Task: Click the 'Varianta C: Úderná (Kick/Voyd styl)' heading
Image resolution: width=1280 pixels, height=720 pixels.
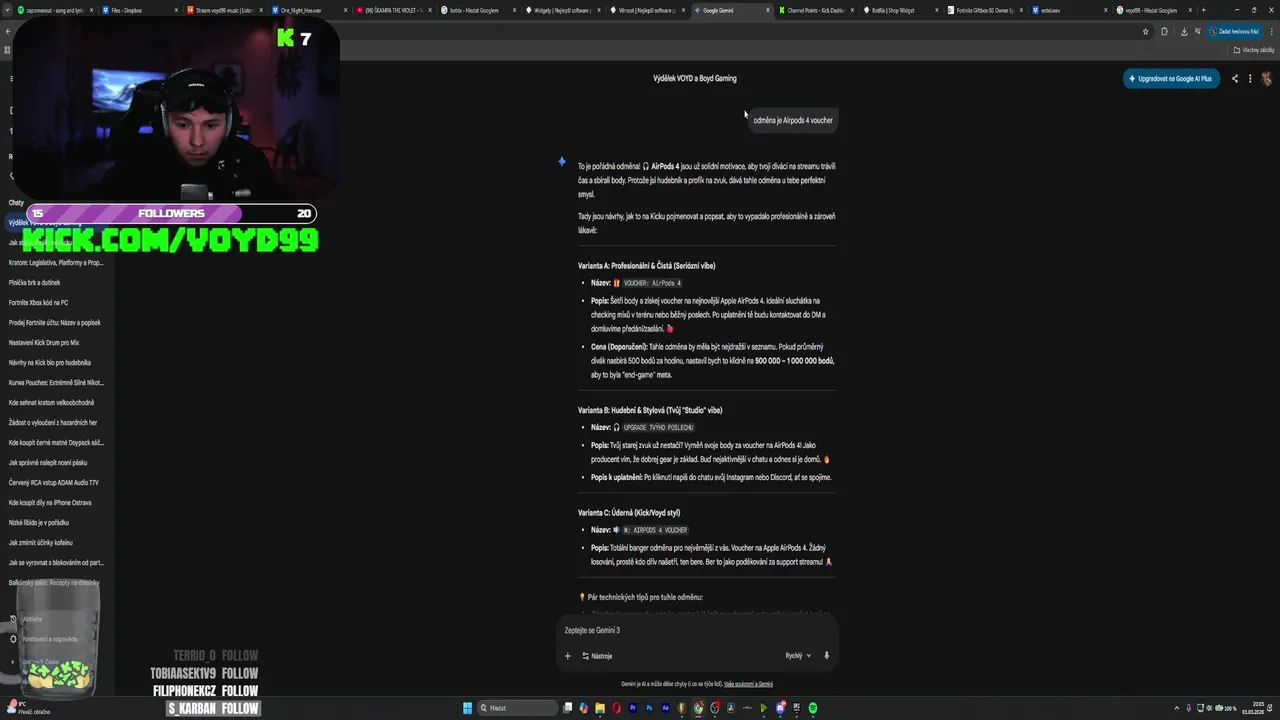Action: click(x=629, y=513)
